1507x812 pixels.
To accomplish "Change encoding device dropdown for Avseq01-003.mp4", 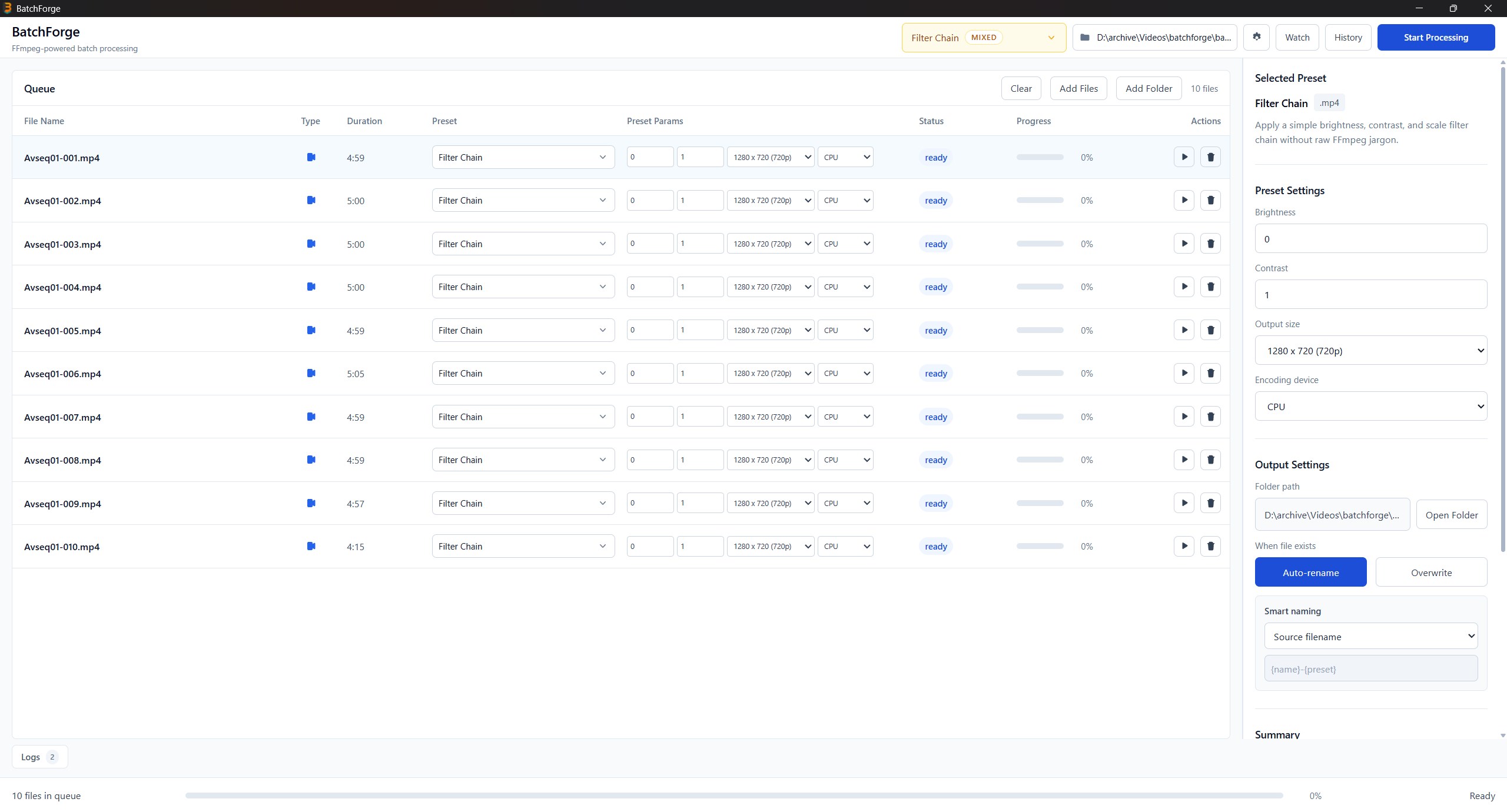I will pyautogui.click(x=845, y=244).
